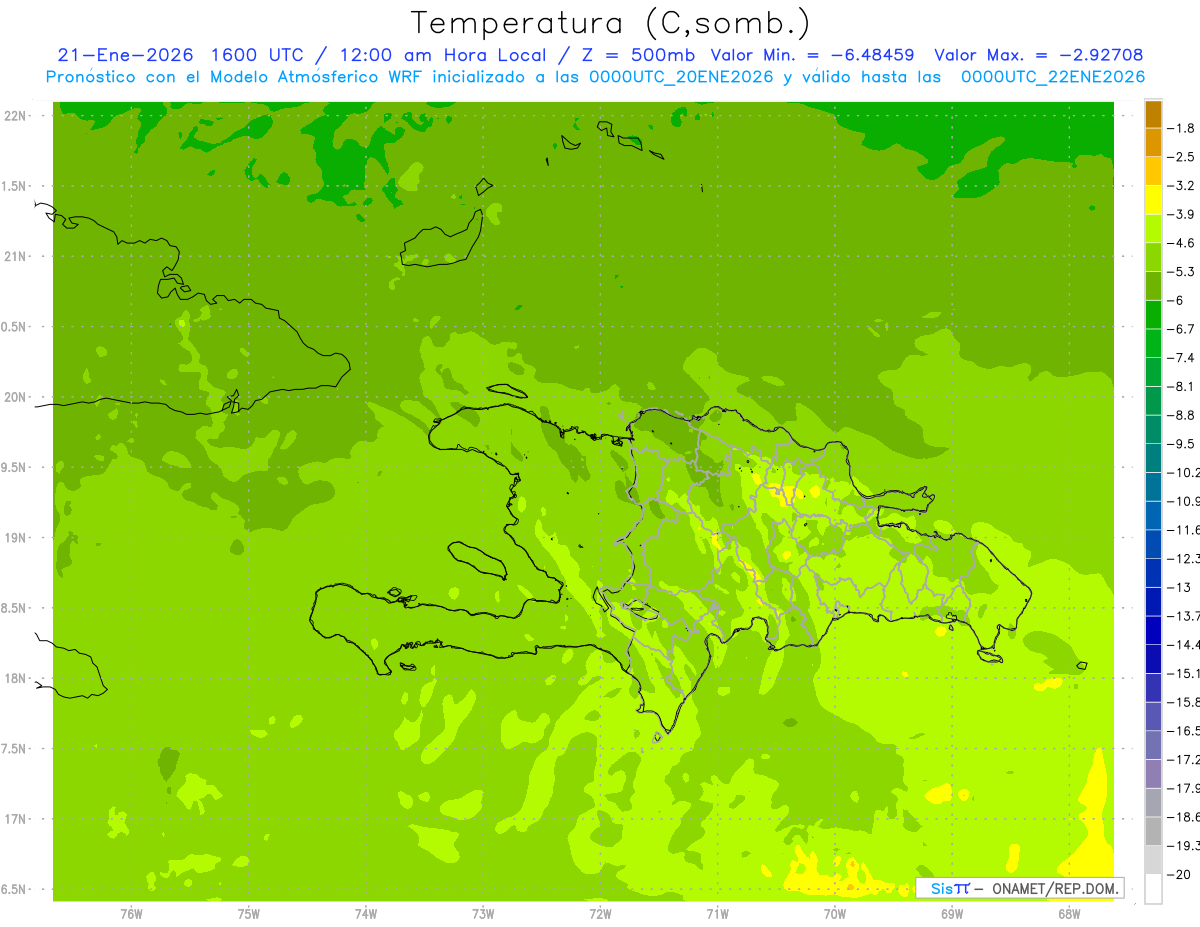Viewport: 1200px width, 927px height.
Task: Click the '-5.3' color bar value
Action: point(1182,271)
